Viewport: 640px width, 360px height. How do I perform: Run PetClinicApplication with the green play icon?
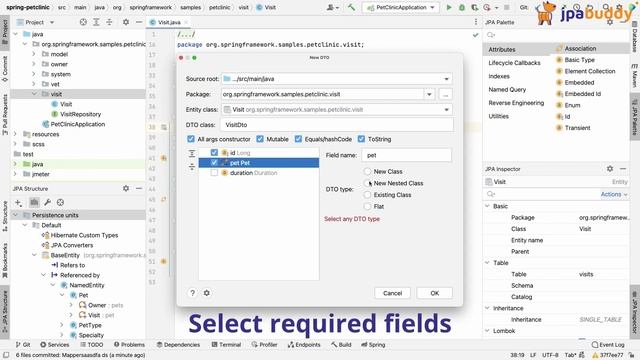pos(449,7)
